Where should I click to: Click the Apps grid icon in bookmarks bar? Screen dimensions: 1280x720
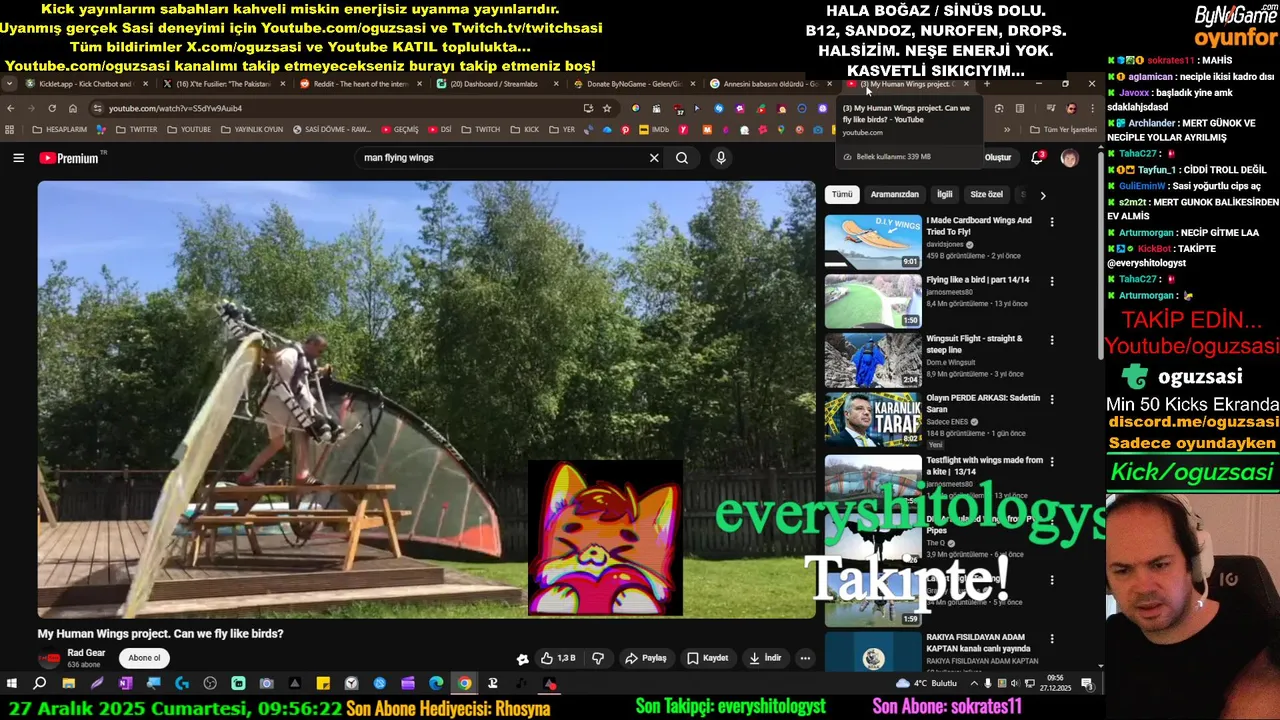pos(10,129)
